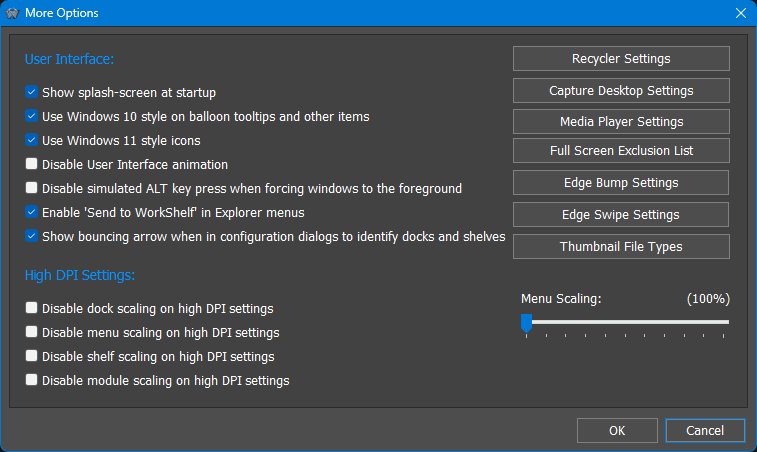Viewport: 757px width, 452px height.
Task: Confirm changes with OK button
Action: (x=617, y=430)
